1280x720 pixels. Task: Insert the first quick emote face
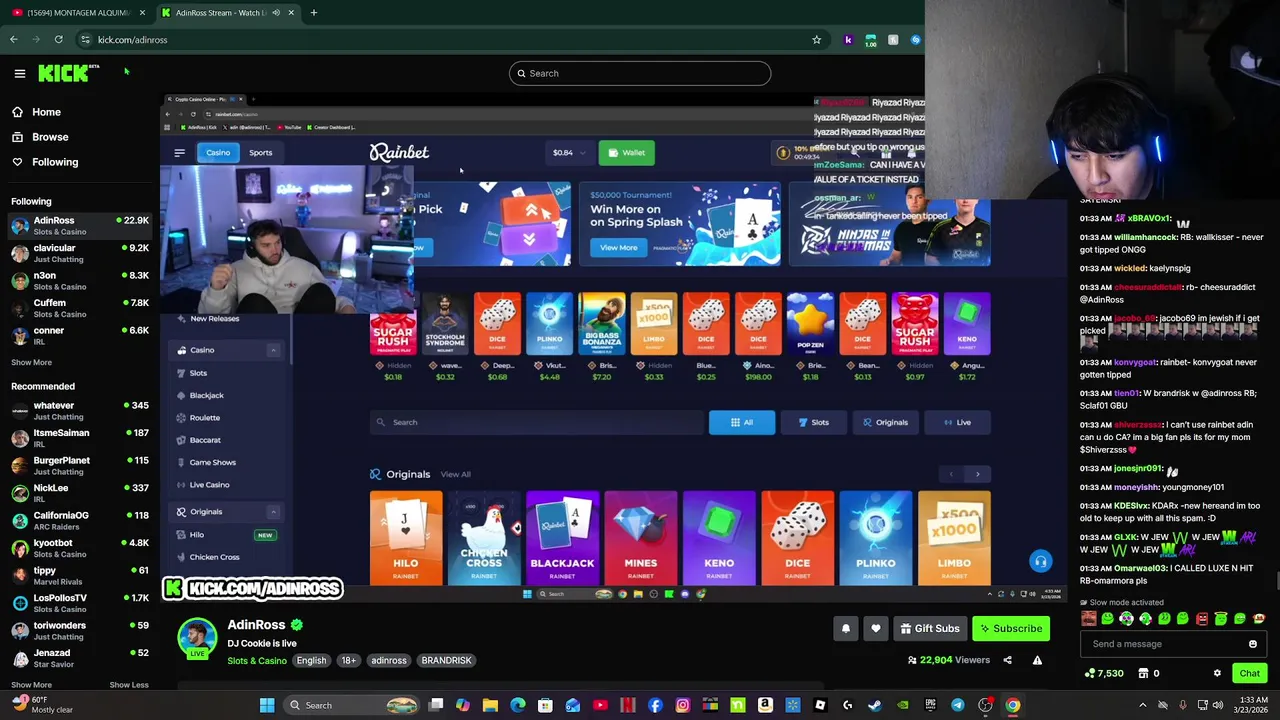tap(1089, 619)
